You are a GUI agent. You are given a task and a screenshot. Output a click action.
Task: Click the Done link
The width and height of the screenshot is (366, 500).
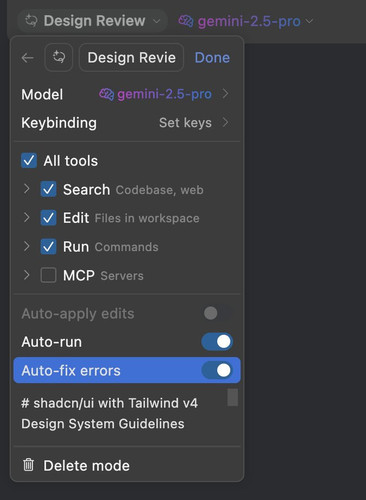pyautogui.click(x=212, y=58)
